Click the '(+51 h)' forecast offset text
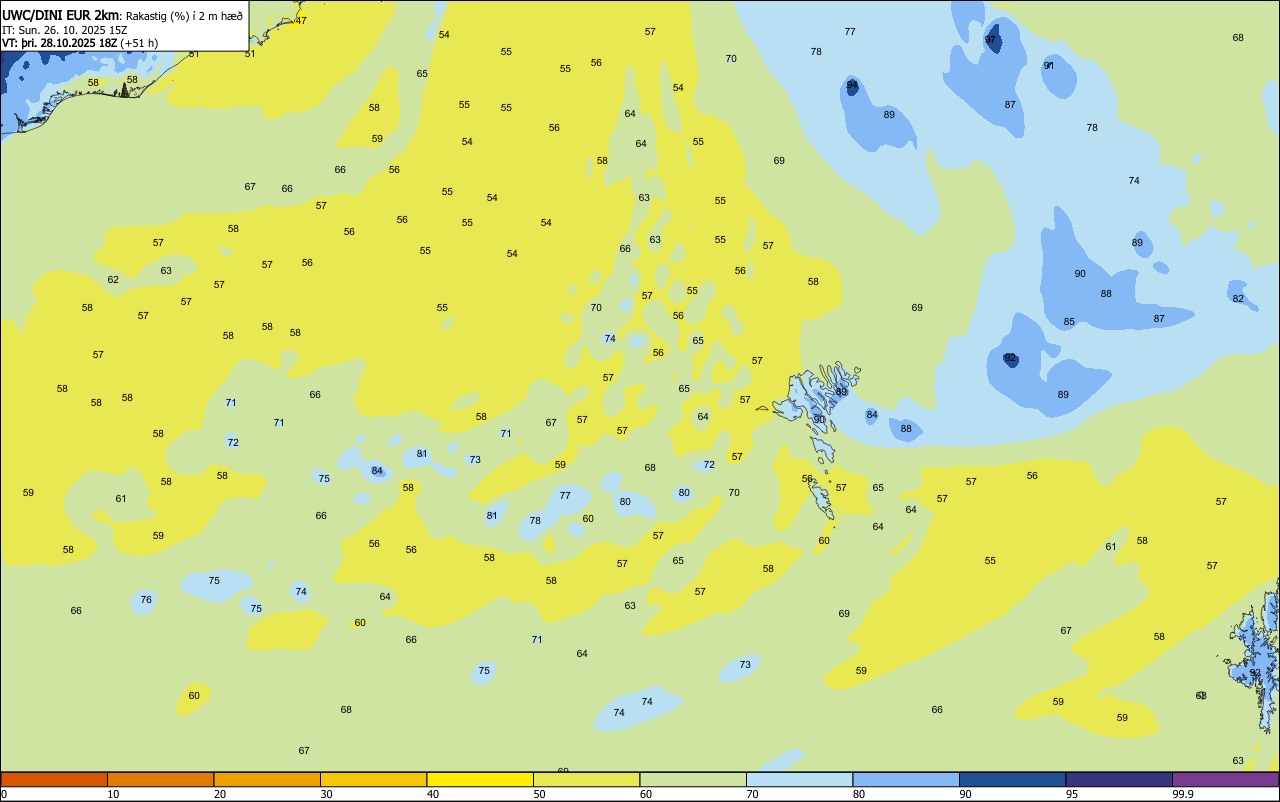 click(x=139, y=43)
